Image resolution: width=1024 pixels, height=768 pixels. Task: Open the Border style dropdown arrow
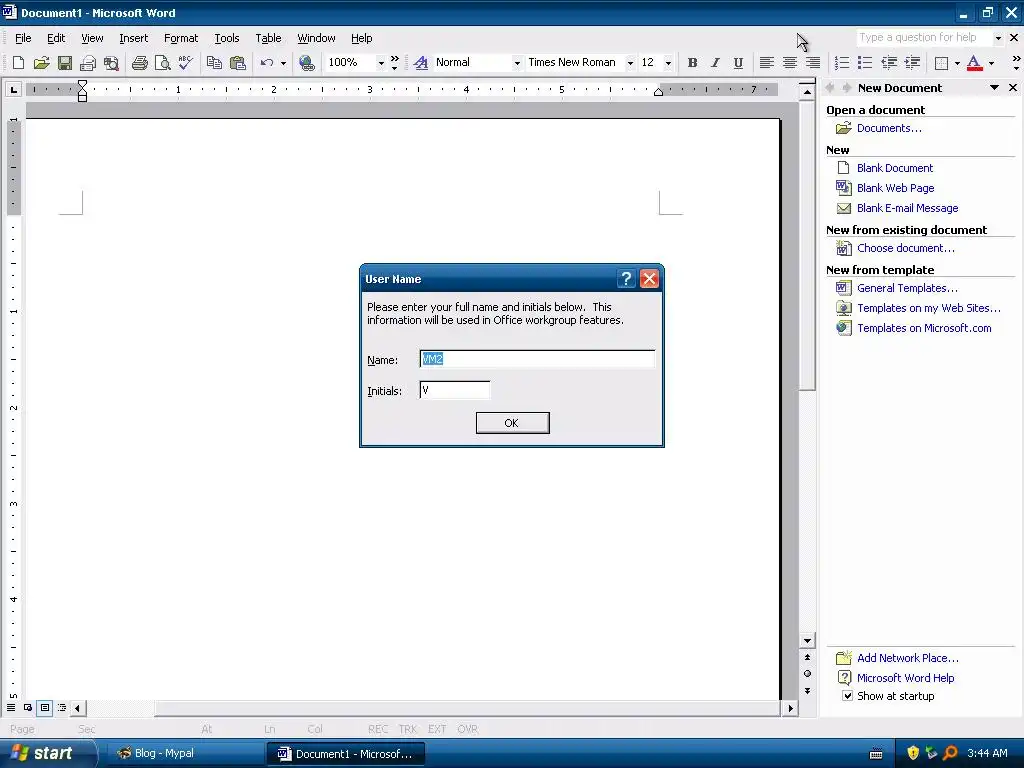click(957, 63)
